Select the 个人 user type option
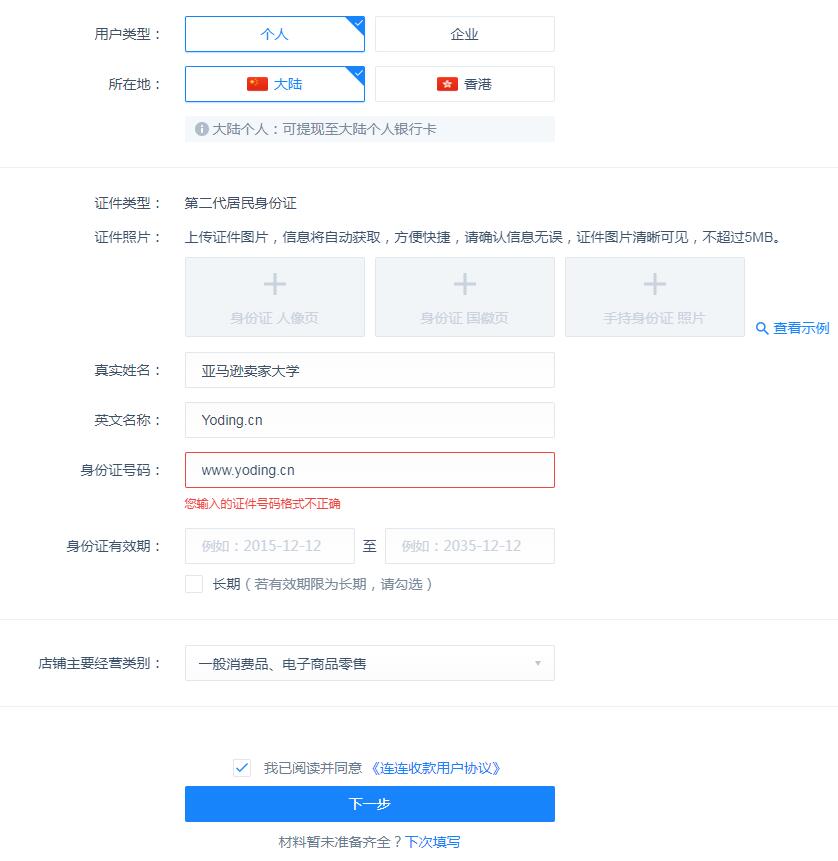Image resolution: width=838 pixels, height=861 pixels. tap(275, 34)
